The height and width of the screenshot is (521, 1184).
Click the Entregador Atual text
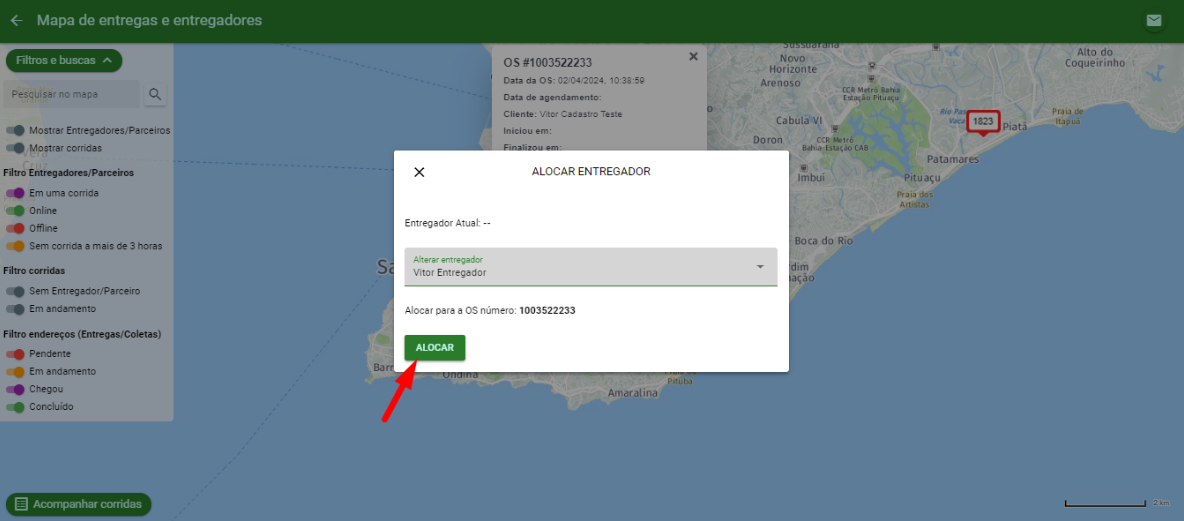pyautogui.click(x=448, y=224)
